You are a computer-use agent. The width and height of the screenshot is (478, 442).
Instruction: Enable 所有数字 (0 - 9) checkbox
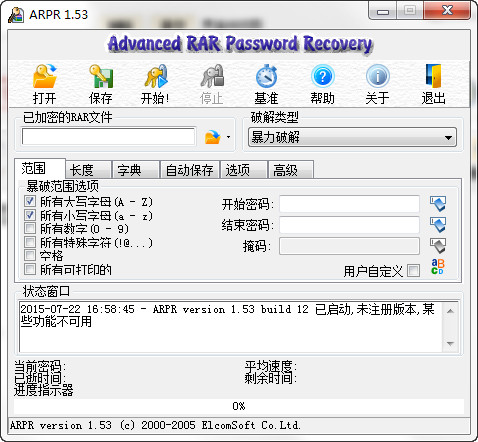point(30,228)
